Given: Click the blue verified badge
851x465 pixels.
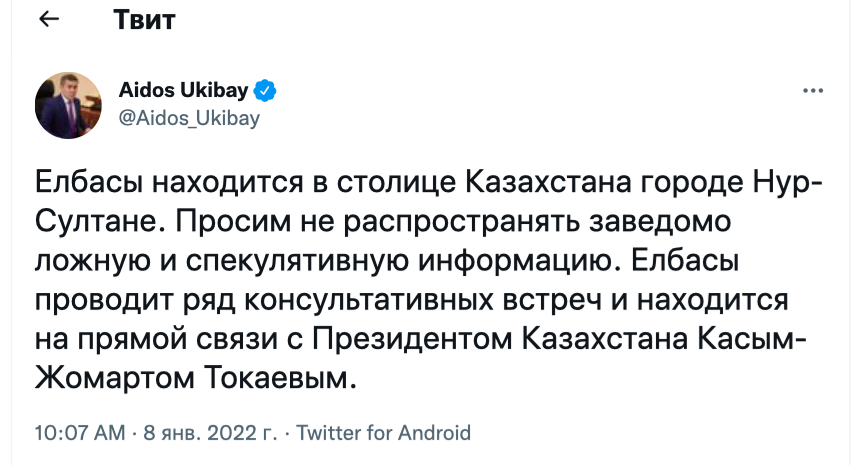Looking at the screenshot, I should (x=264, y=91).
